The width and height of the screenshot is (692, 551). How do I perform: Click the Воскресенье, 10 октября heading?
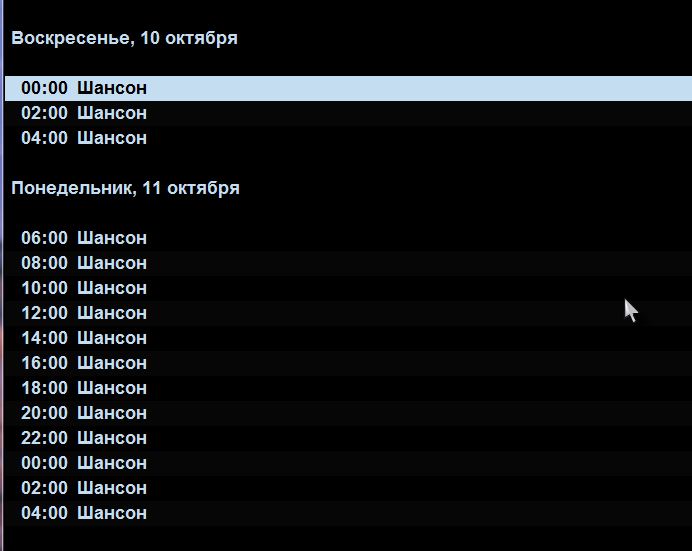point(124,38)
